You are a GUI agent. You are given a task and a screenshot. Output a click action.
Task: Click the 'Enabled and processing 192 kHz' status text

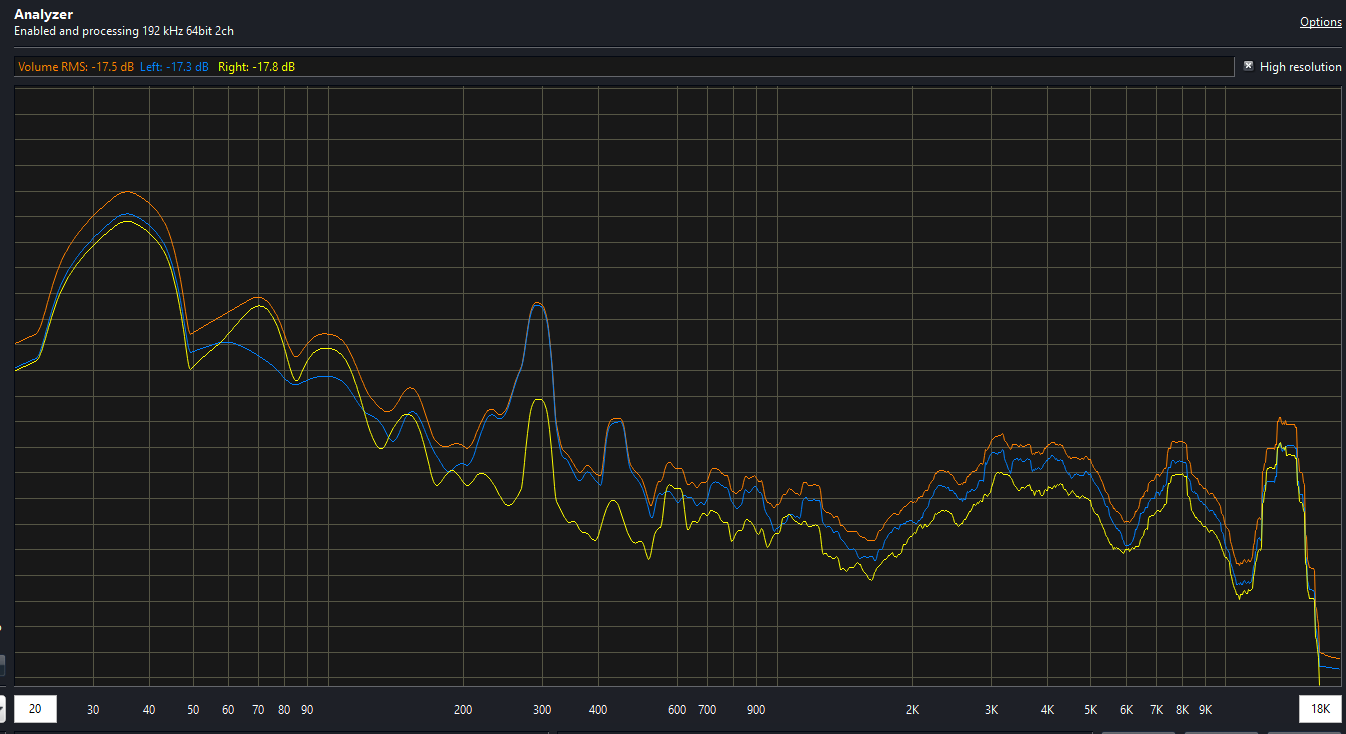point(124,31)
